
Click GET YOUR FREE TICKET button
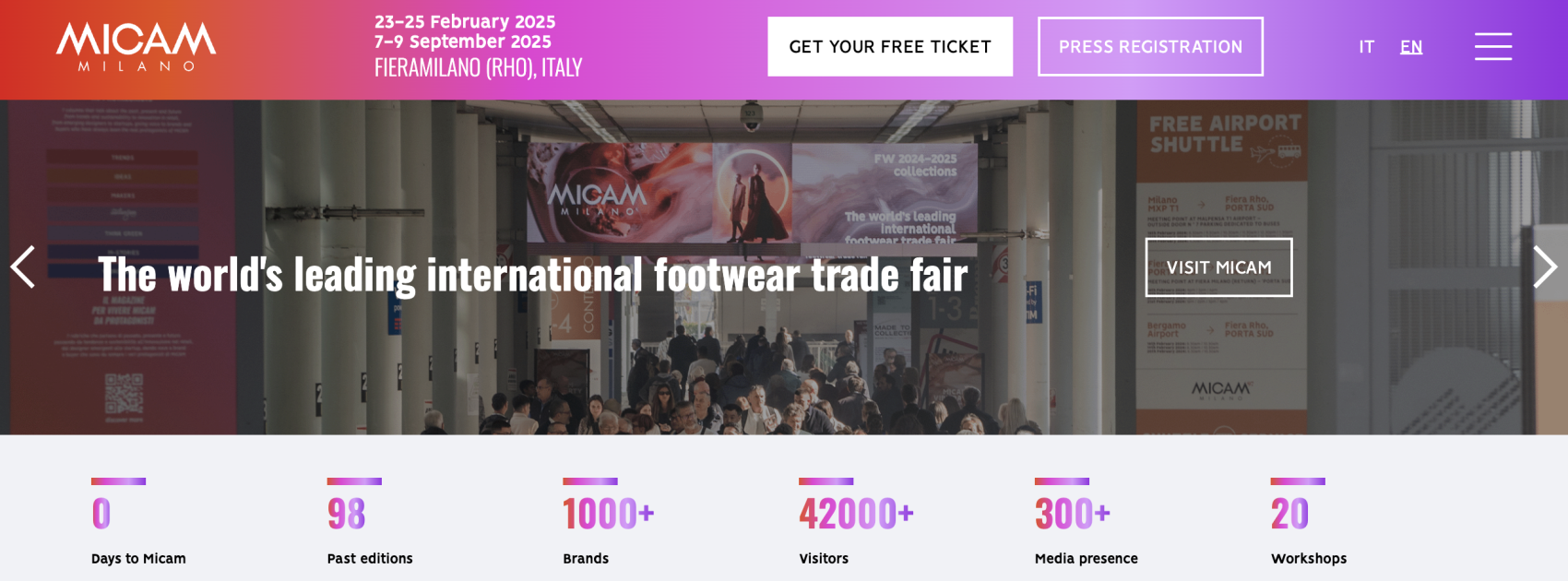point(890,46)
